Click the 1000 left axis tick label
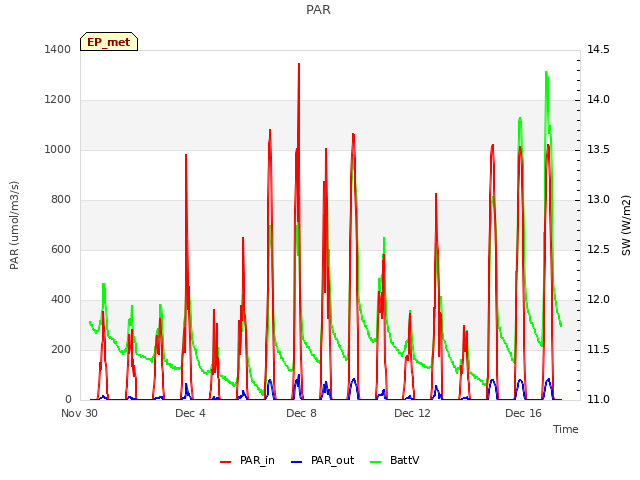This screenshot has height=480, width=640. click(x=58, y=150)
